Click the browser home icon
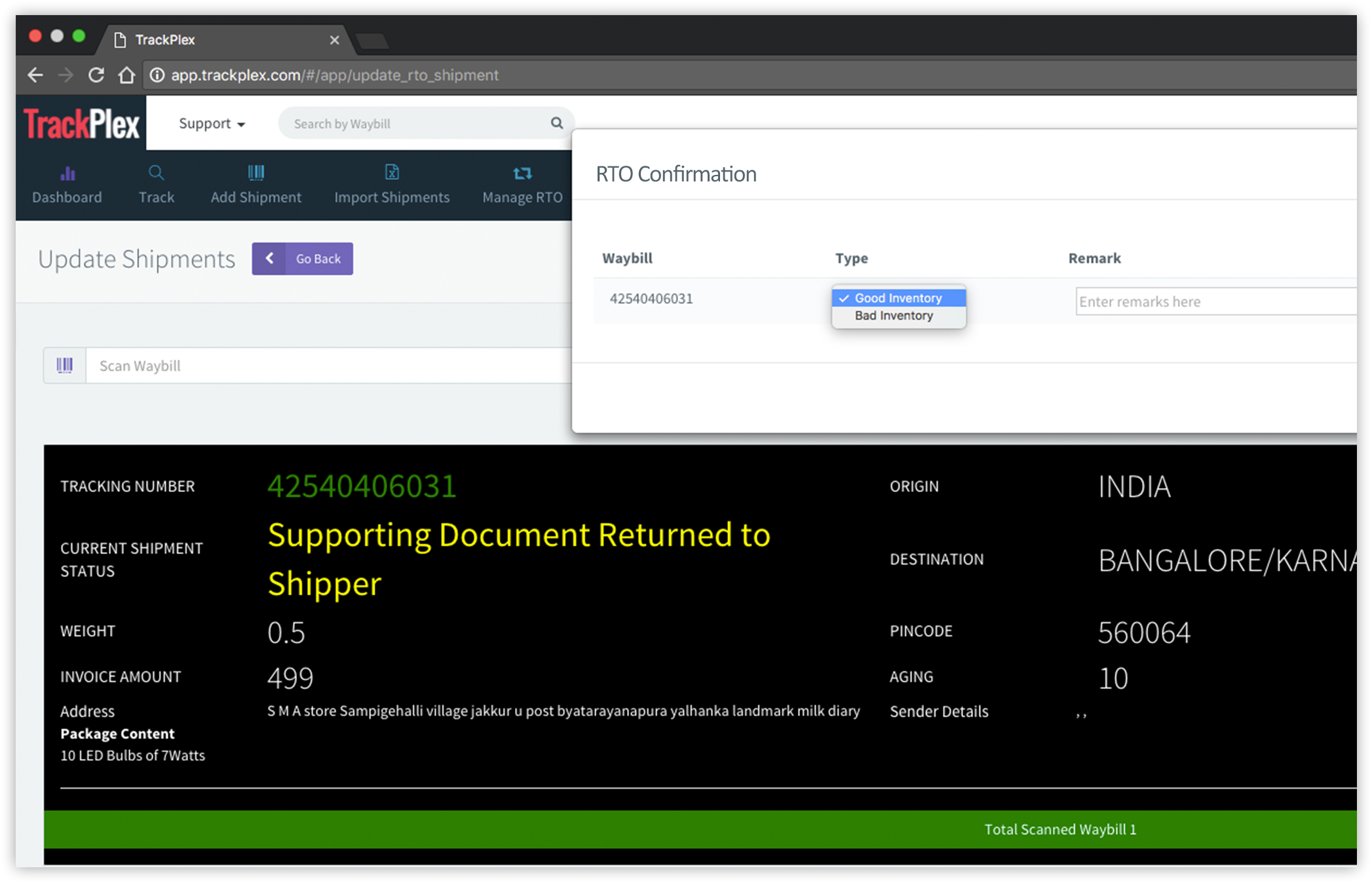 (x=126, y=75)
